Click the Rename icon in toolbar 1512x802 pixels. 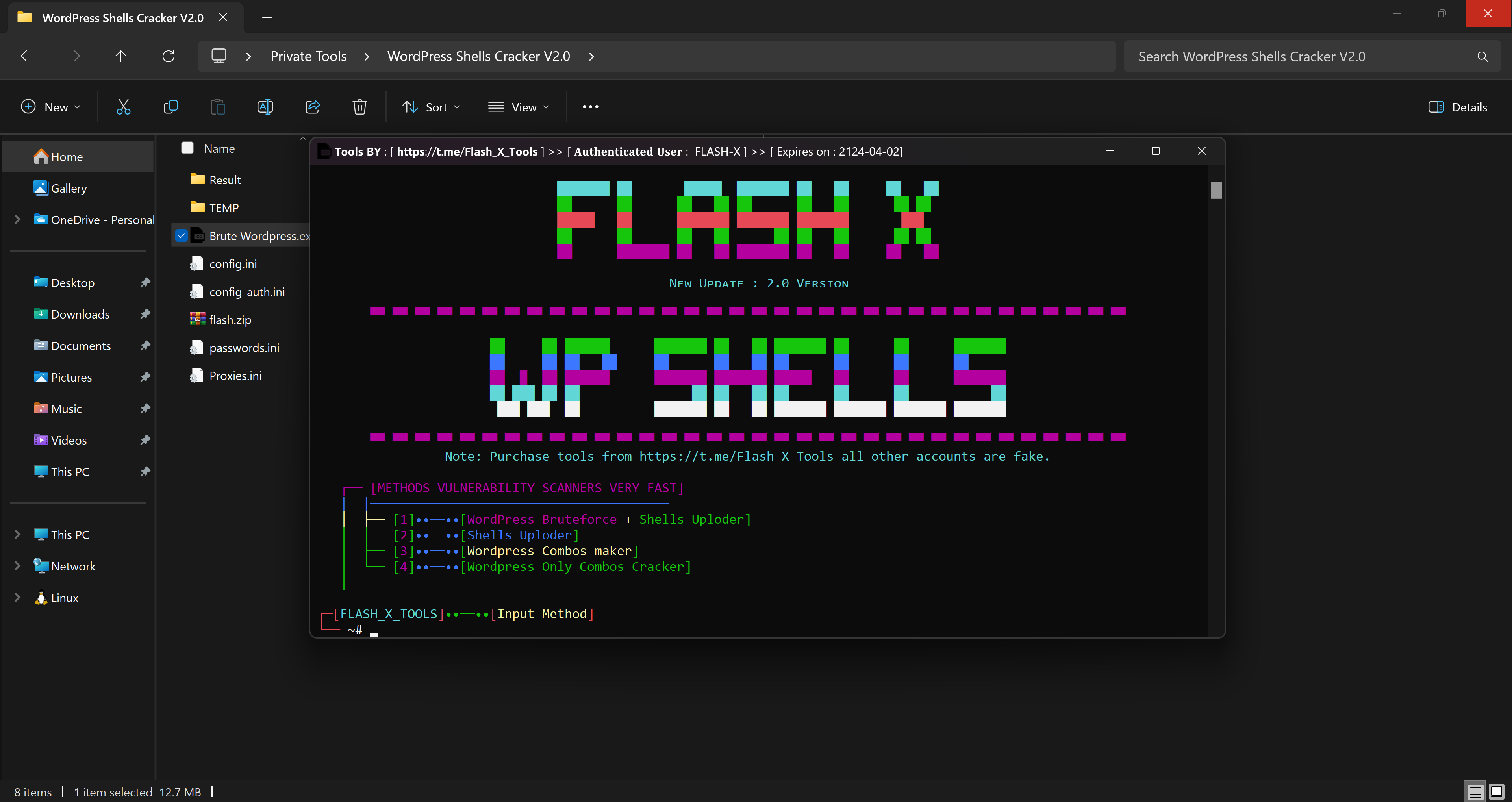265,107
